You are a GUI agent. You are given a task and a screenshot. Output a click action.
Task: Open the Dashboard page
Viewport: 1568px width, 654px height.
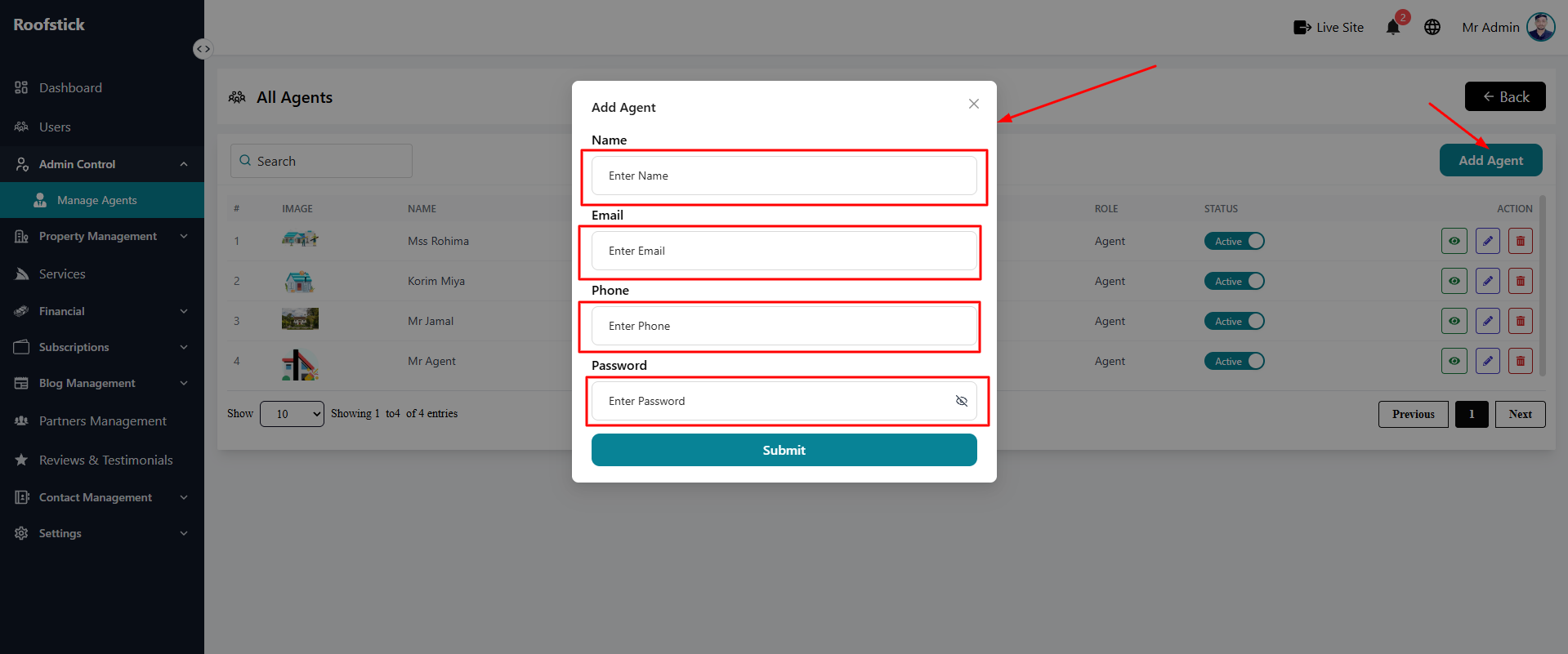(102, 87)
